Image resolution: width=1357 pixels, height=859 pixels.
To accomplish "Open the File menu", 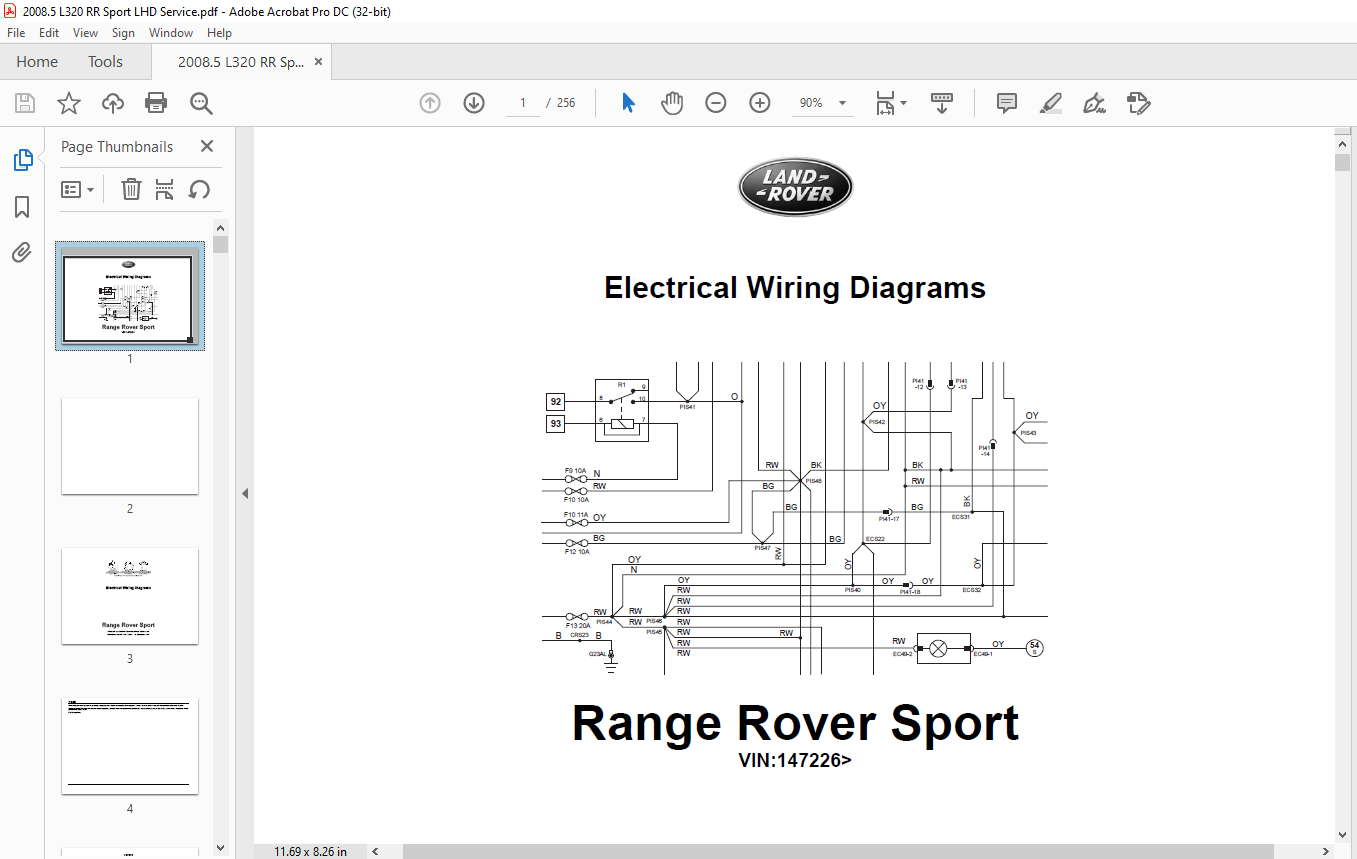I will pyautogui.click(x=16, y=33).
